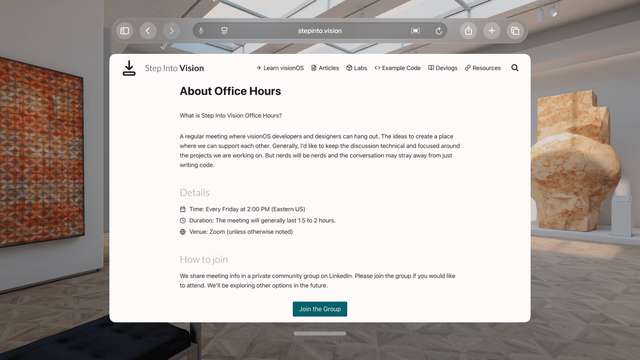
Task: Go back to the previous page
Action: [148, 31]
